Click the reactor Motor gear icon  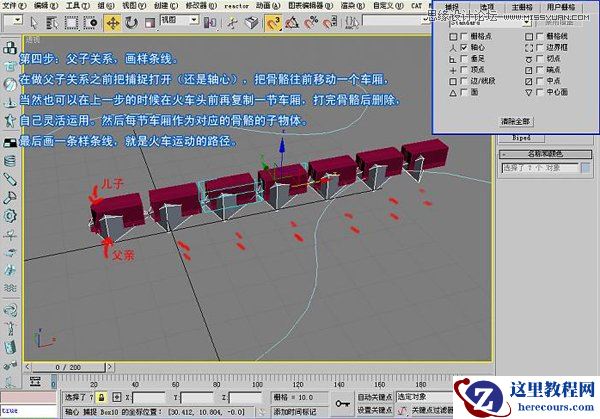10,216
